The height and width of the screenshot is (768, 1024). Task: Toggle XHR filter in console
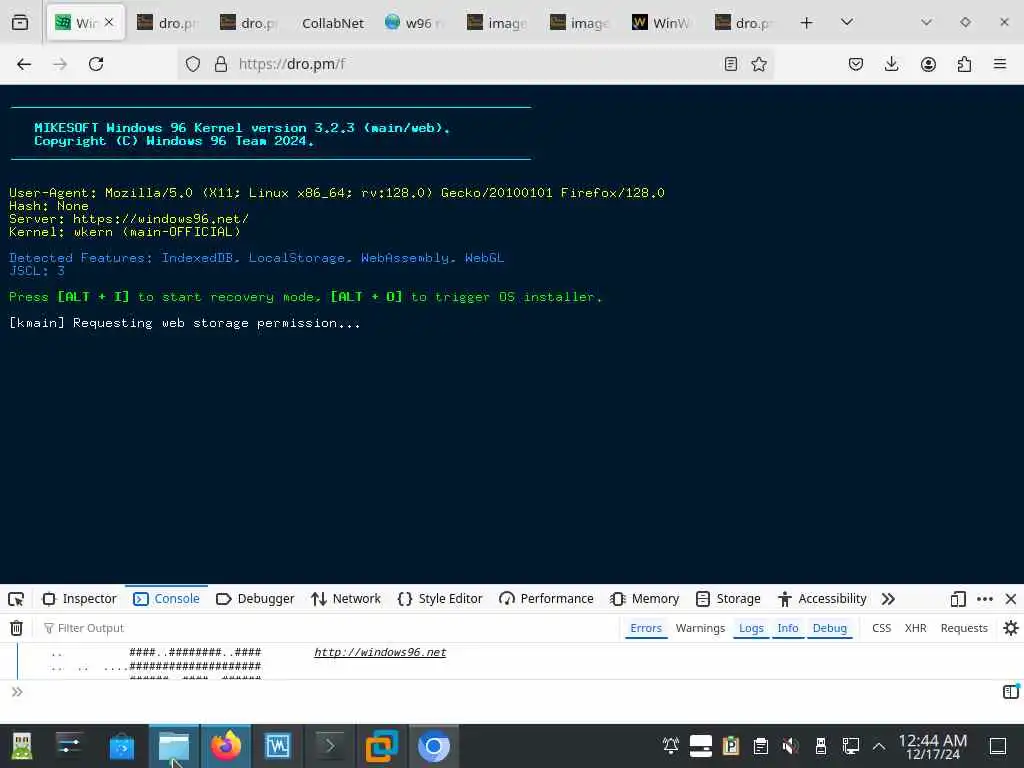click(x=915, y=628)
